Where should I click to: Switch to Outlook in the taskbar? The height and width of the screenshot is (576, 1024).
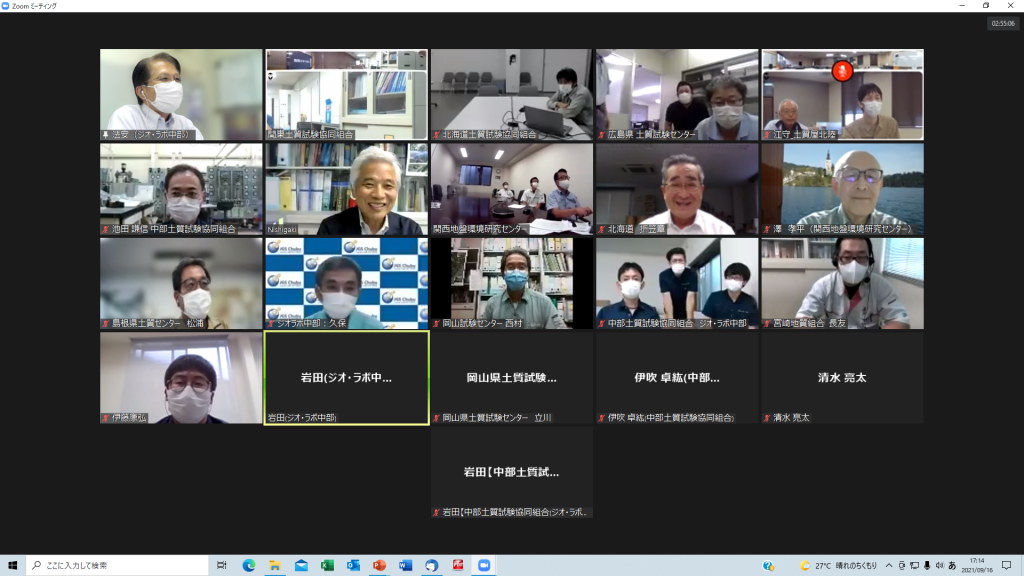tap(353, 565)
